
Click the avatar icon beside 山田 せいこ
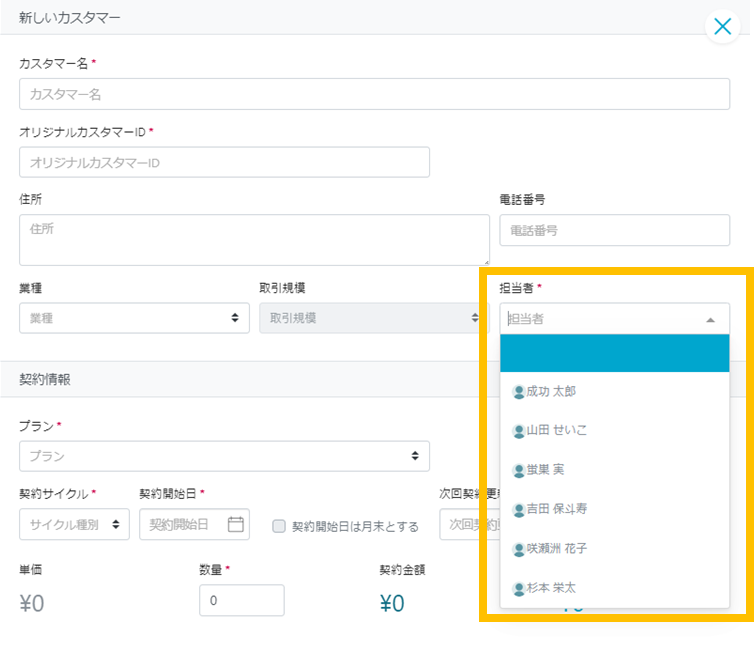tap(518, 431)
